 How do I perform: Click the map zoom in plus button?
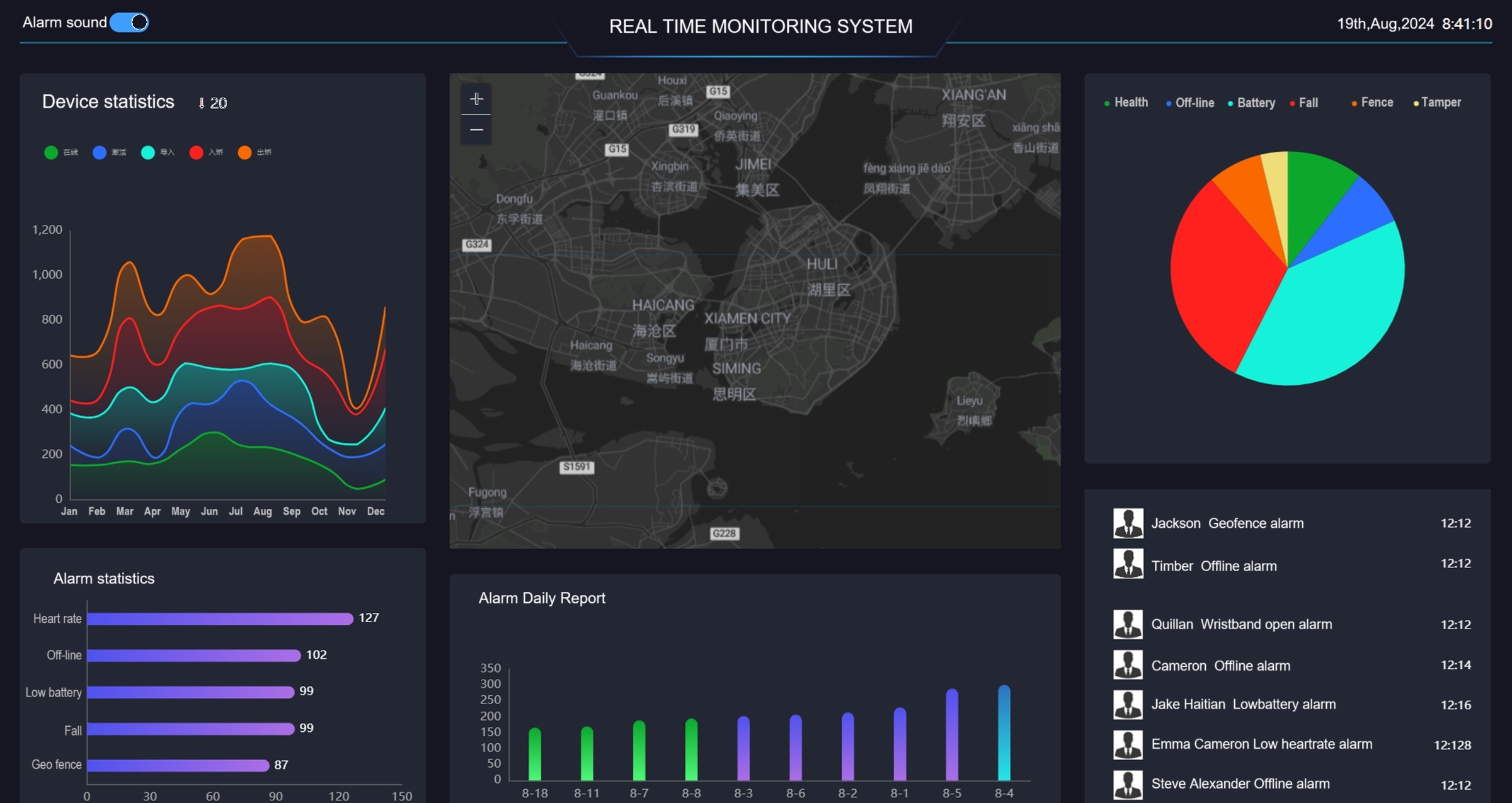pyautogui.click(x=476, y=99)
